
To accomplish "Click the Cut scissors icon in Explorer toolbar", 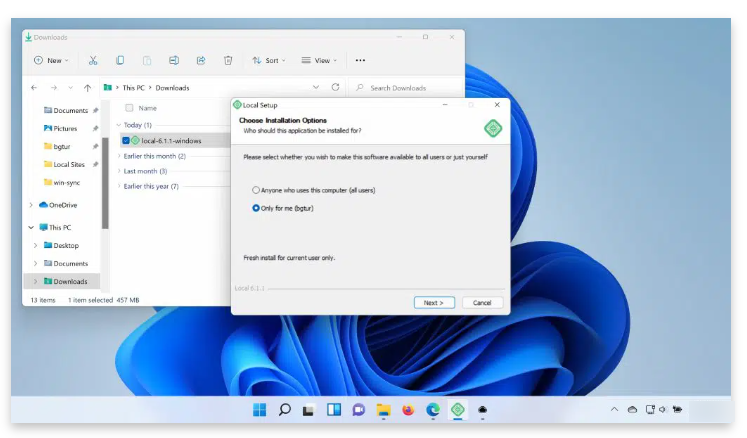I will click(x=93, y=60).
